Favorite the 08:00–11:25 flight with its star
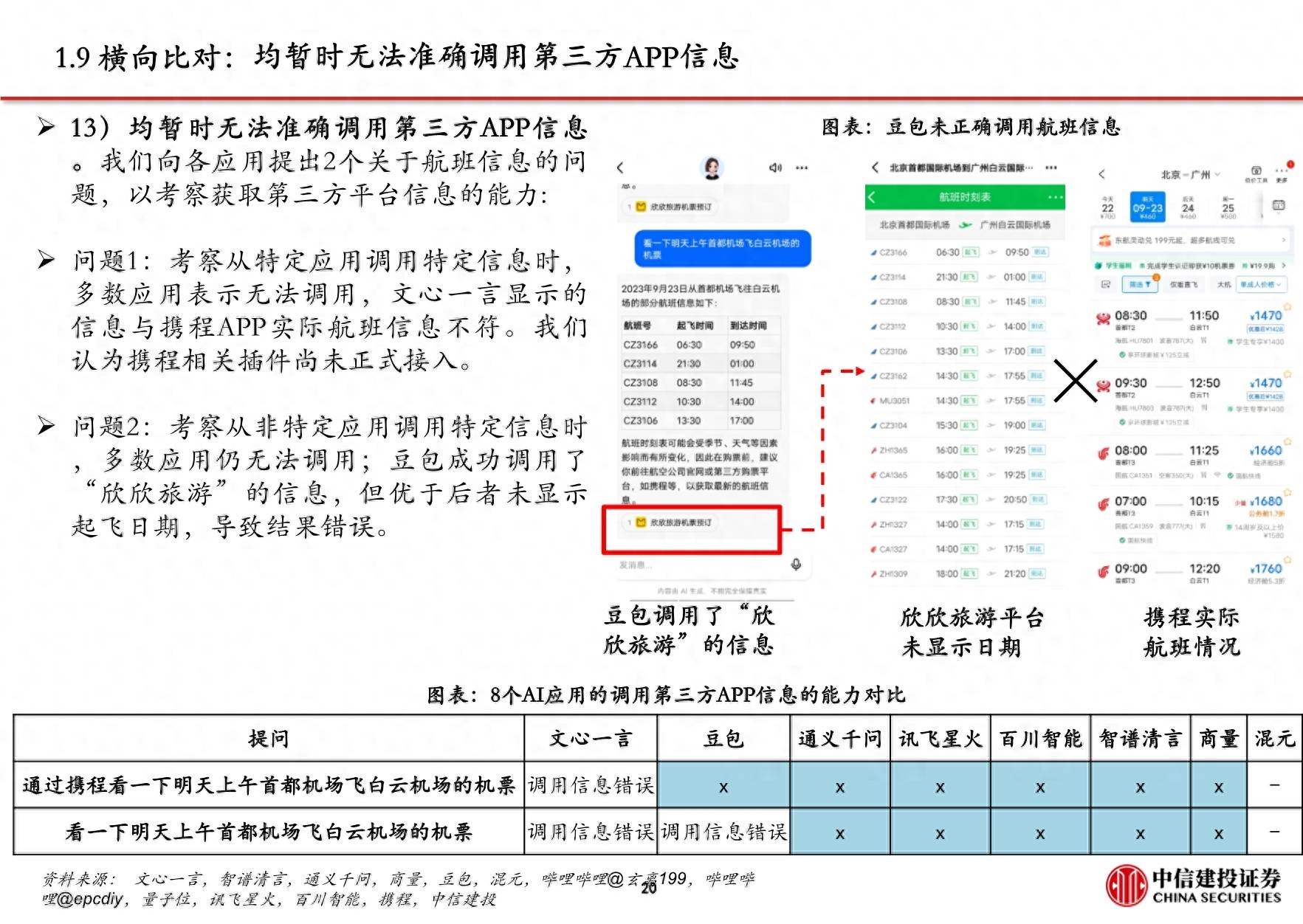This screenshot has width=1303, height=924. tap(1287, 441)
